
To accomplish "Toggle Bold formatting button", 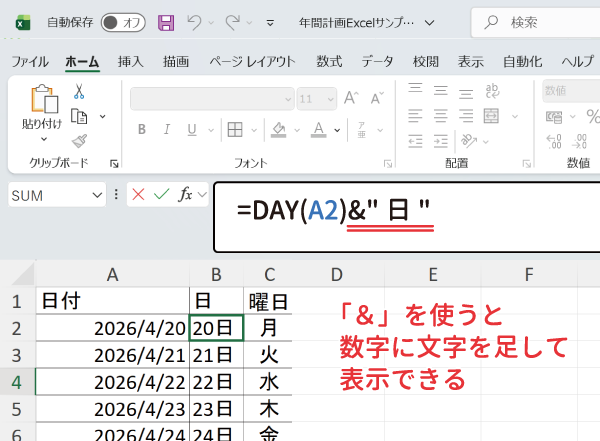I will [142, 129].
